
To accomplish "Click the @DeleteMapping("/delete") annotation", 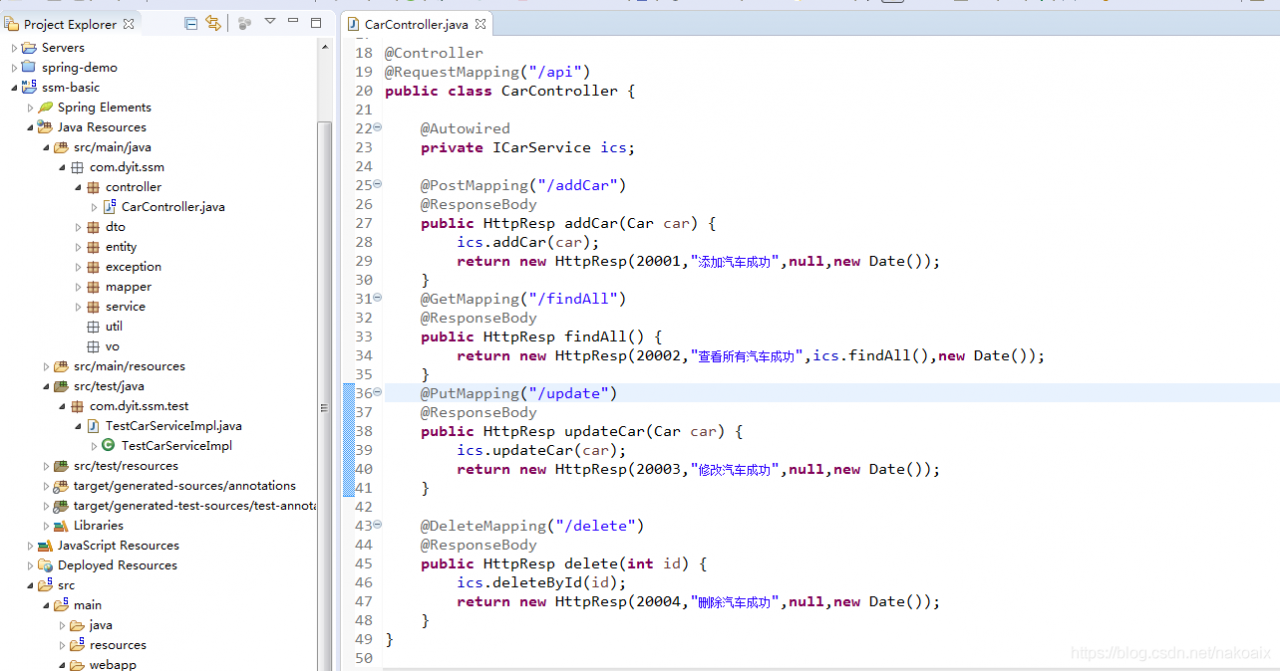I will pos(532,526).
